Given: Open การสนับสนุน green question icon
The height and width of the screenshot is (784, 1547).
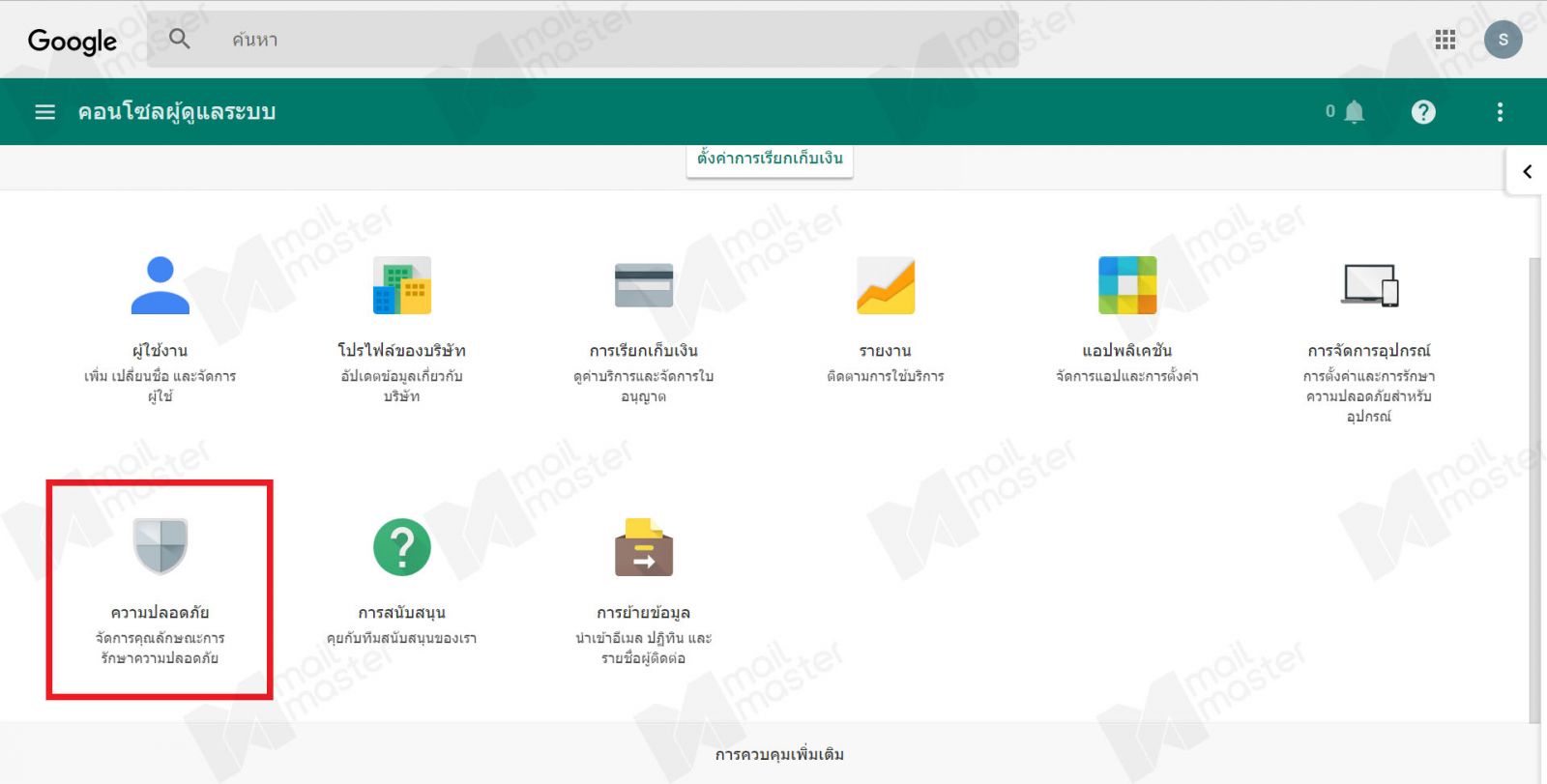Looking at the screenshot, I should [x=402, y=547].
